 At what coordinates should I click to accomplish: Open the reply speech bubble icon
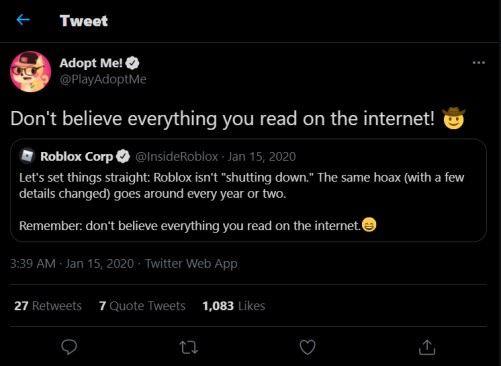coord(69,347)
